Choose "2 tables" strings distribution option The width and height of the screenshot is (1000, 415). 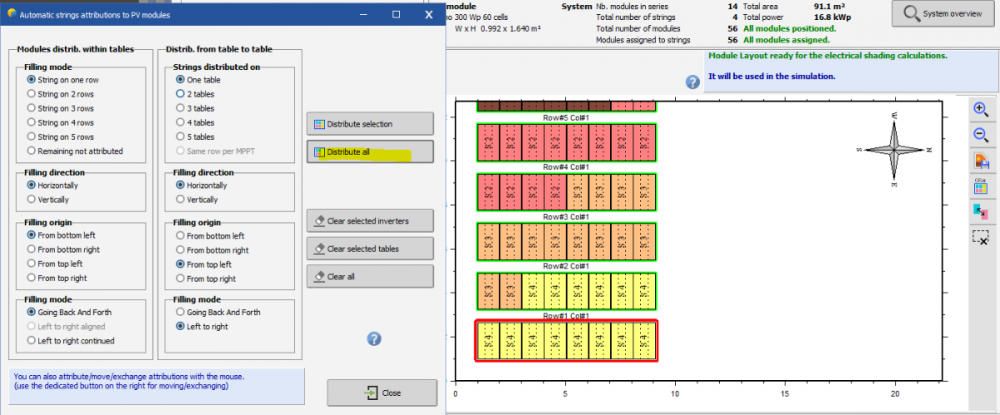point(180,93)
